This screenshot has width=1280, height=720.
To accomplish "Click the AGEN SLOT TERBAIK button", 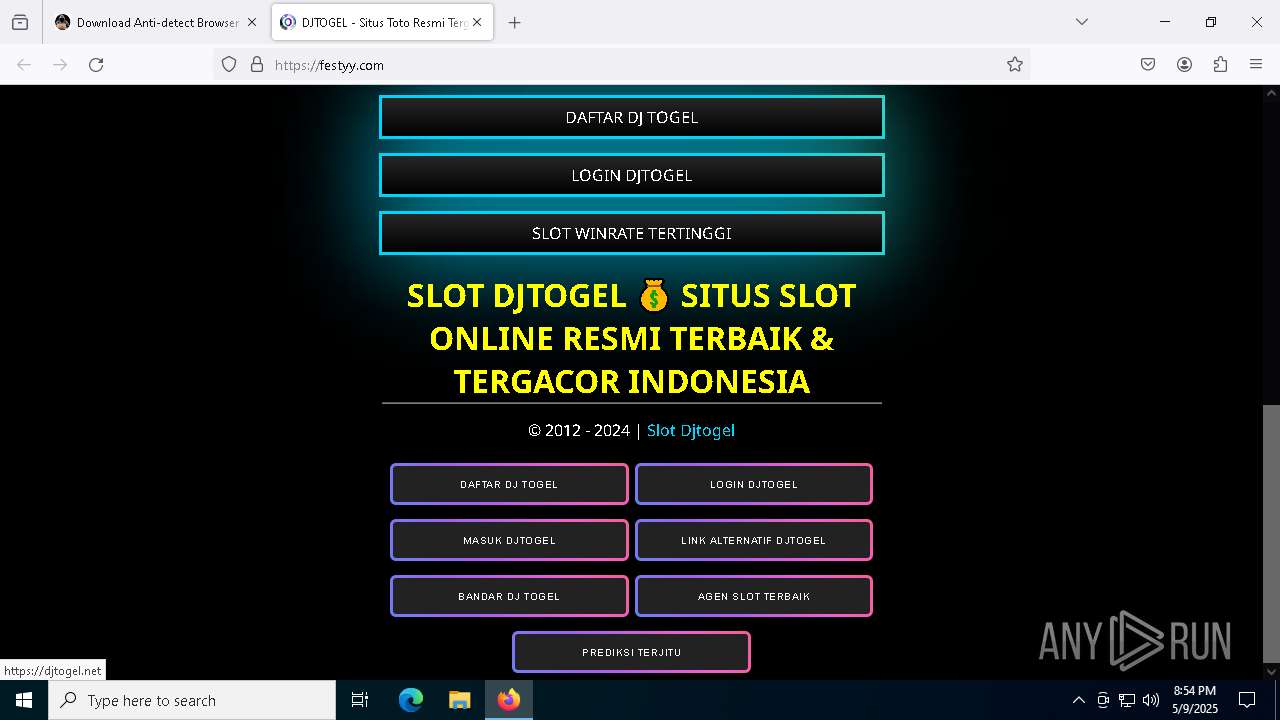I will pos(754,596).
